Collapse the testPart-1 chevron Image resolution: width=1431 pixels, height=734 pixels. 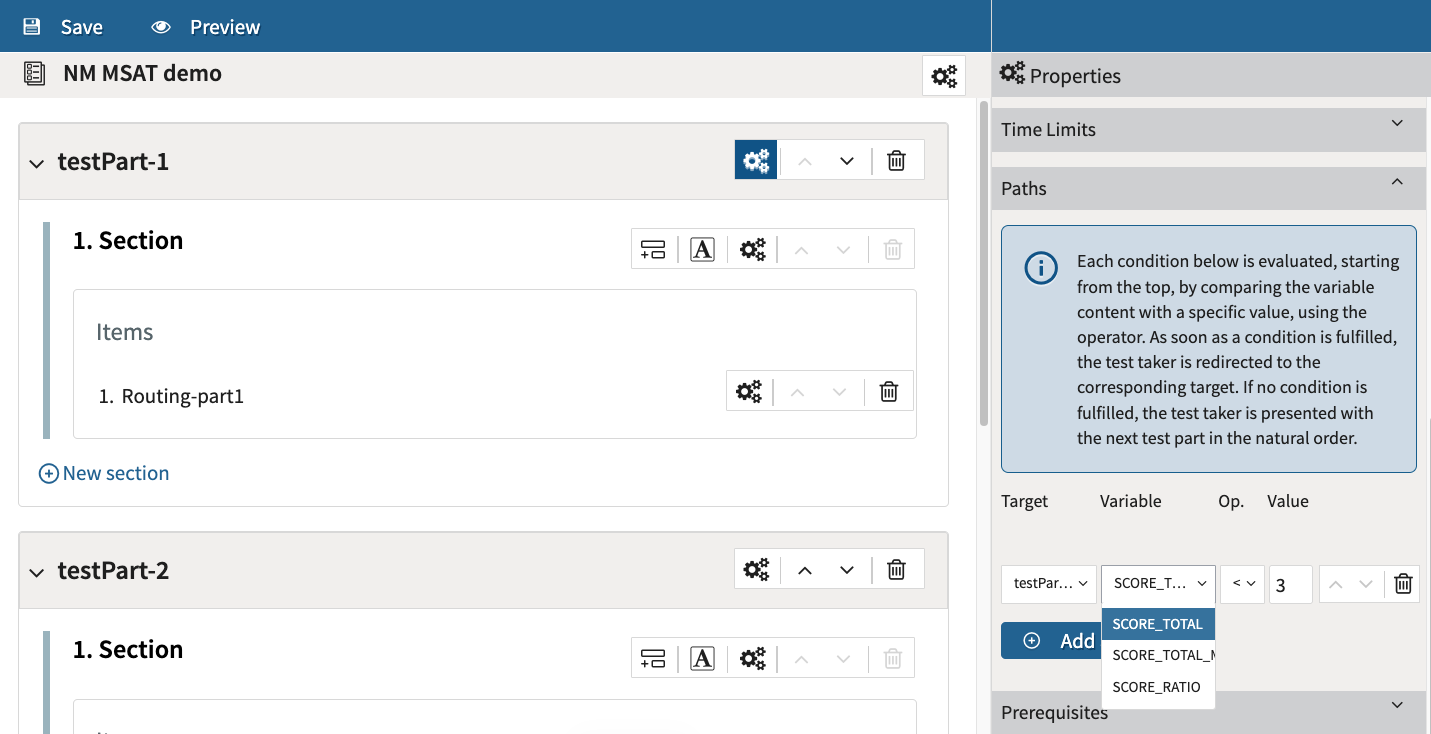tap(37, 163)
